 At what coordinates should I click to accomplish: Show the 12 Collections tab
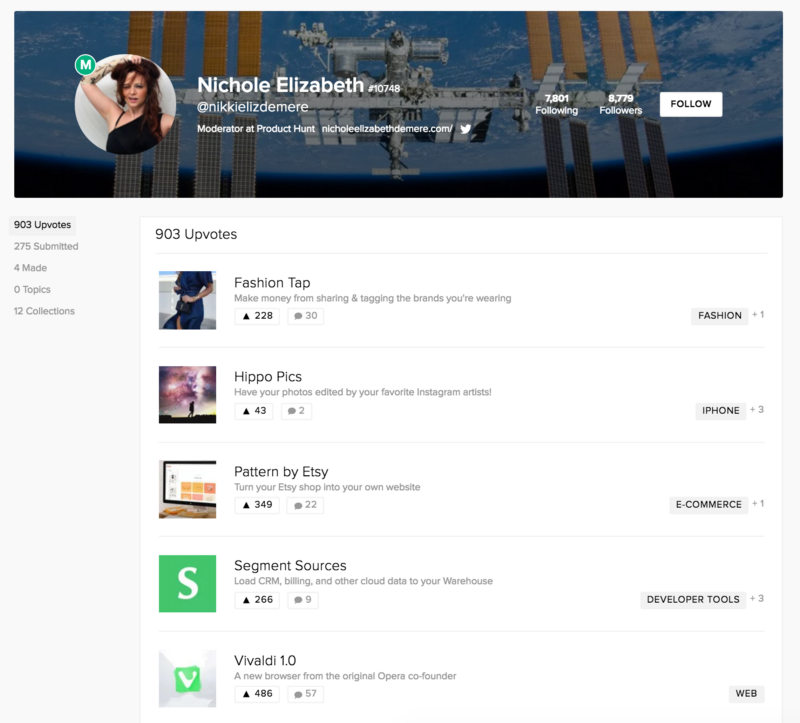coord(44,311)
